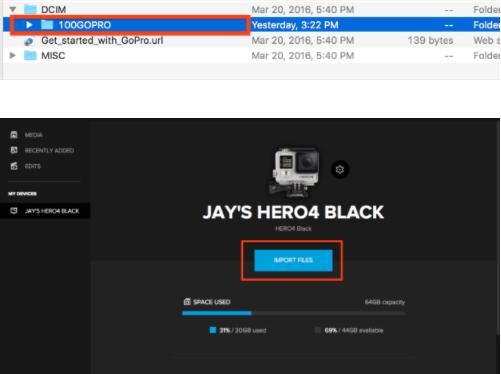Click the '31% / 20GB used' text
The height and width of the screenshot is (374, 501).
pyautogui.click(x=243, y=330)
